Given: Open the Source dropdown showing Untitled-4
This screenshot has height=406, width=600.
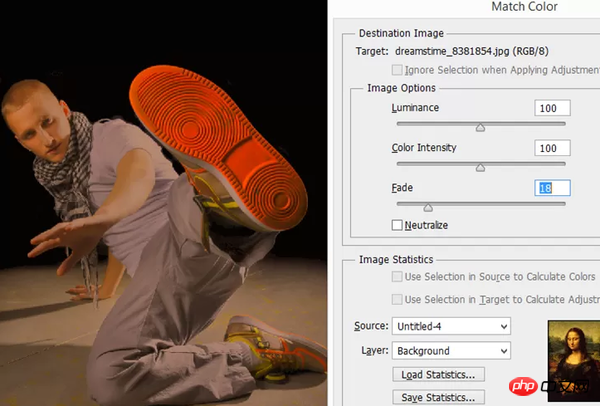Looking at the screenshot, I should (x=451, y=326).
